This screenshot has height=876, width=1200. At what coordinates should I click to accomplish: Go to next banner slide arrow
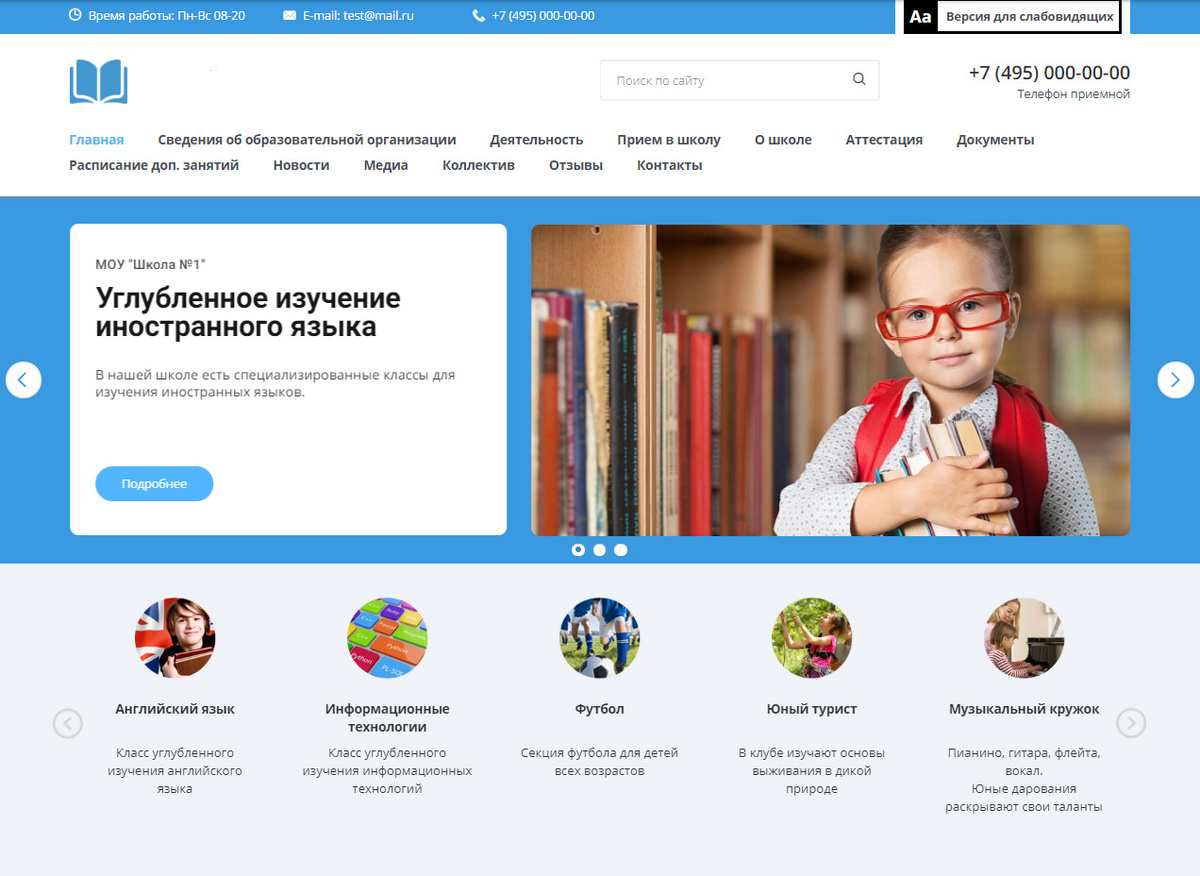point(1176,380)
